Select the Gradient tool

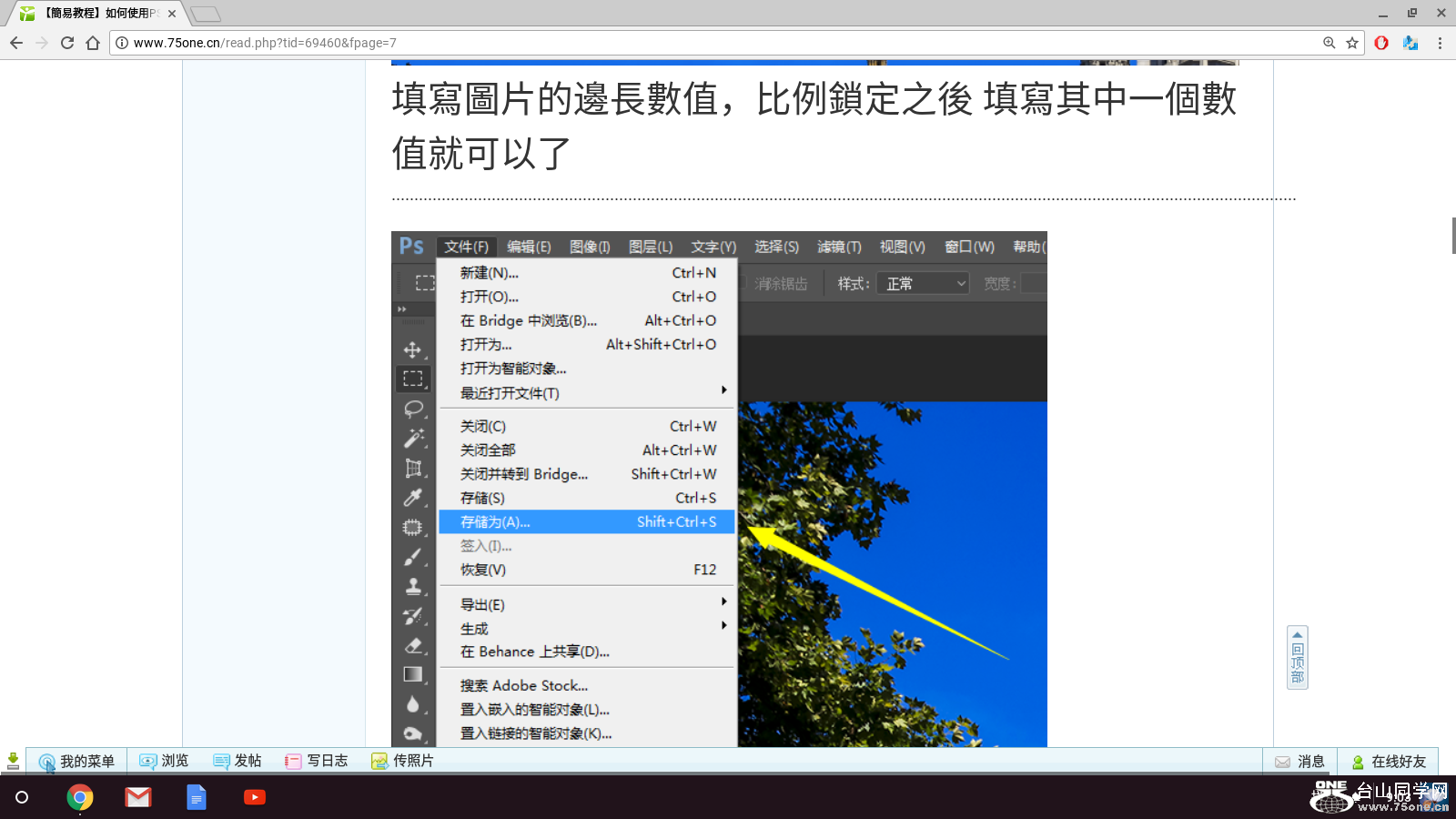[x=413, y=674]
